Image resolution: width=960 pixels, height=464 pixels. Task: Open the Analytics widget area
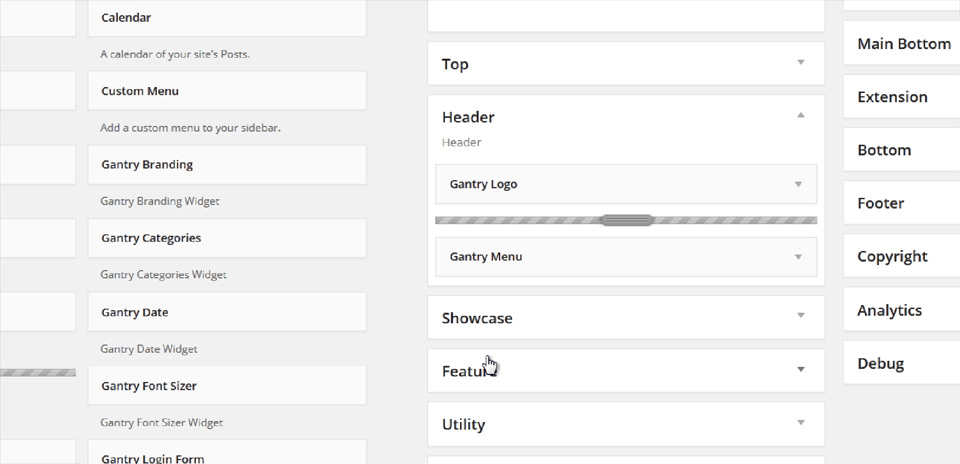[902, 310]
